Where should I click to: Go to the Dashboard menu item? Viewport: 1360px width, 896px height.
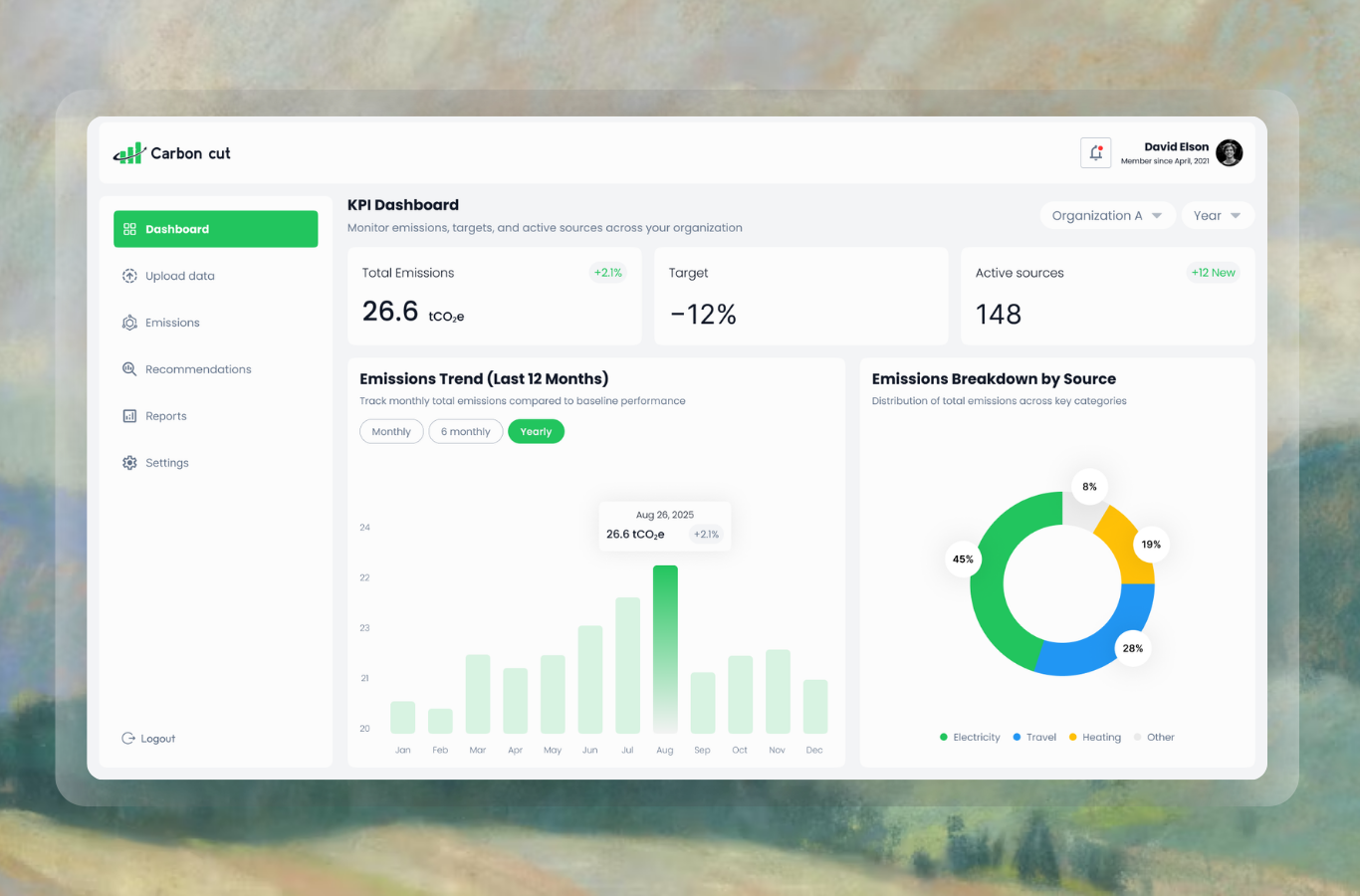tap(215, 229)
